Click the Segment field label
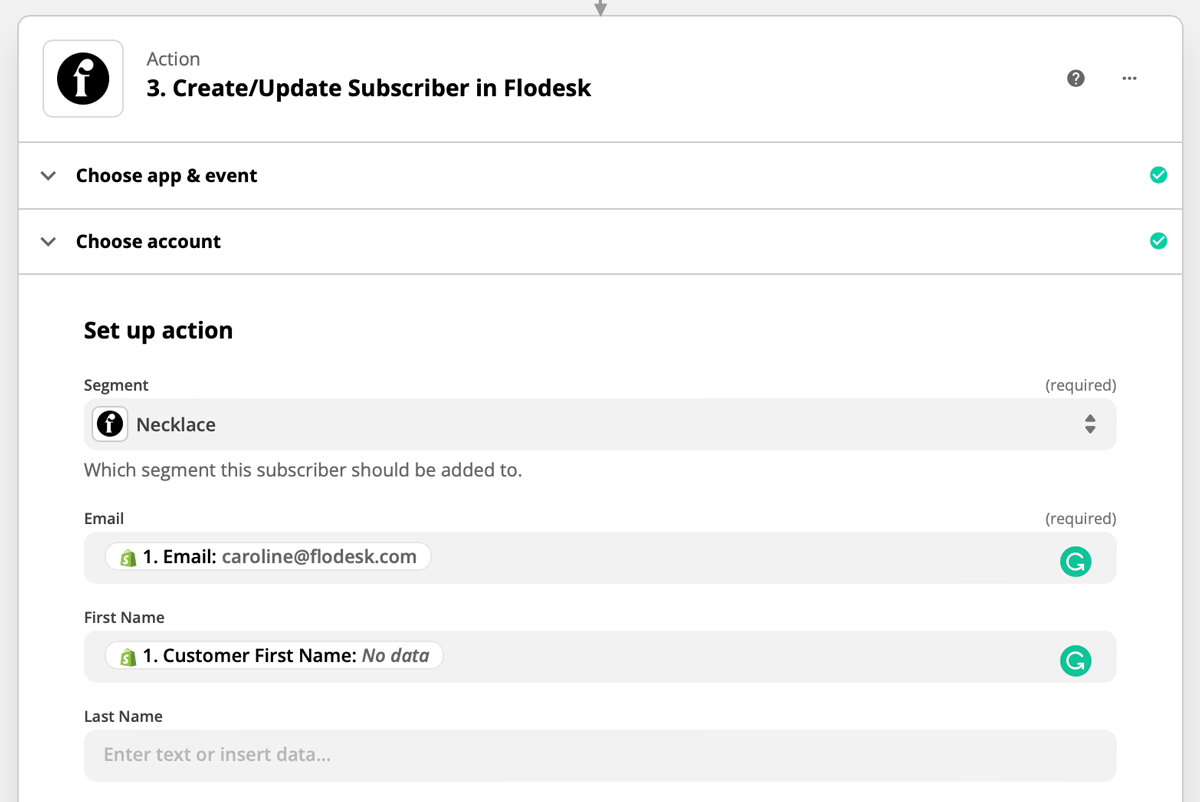The image size is (1200, 802). 116,385
